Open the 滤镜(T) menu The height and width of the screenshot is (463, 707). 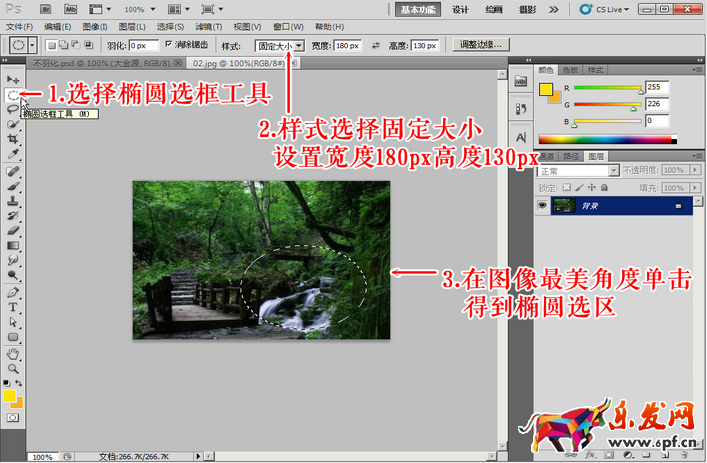click(208, 27)
